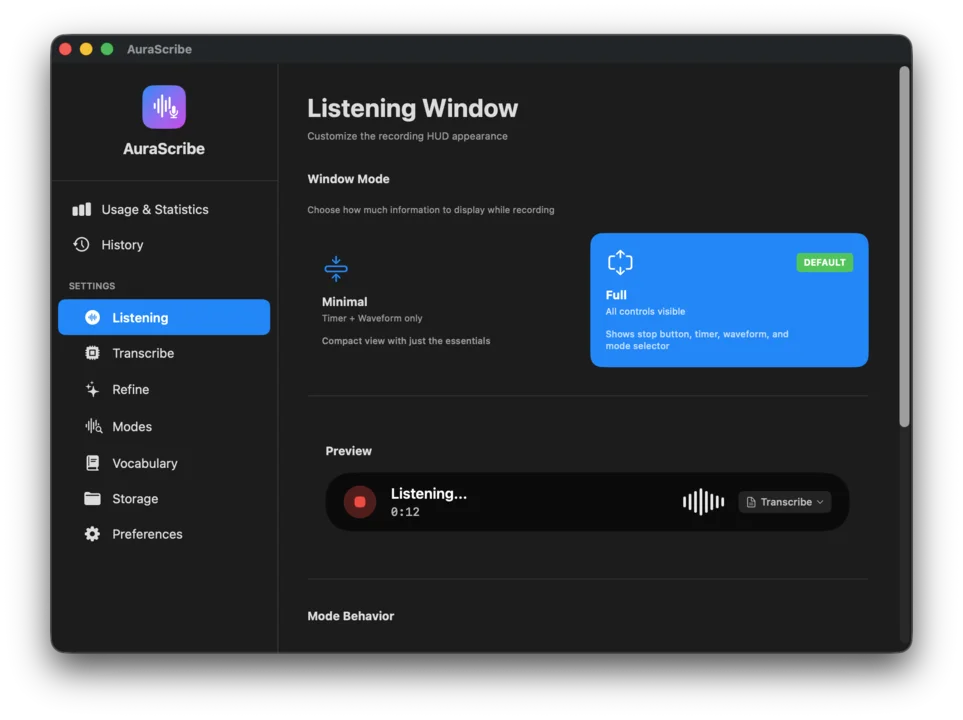Select the Refine sparkle icon
Image resolution: width=963 pixels, height=720 pixels.
pyautogui.click(x=92, y=389)
